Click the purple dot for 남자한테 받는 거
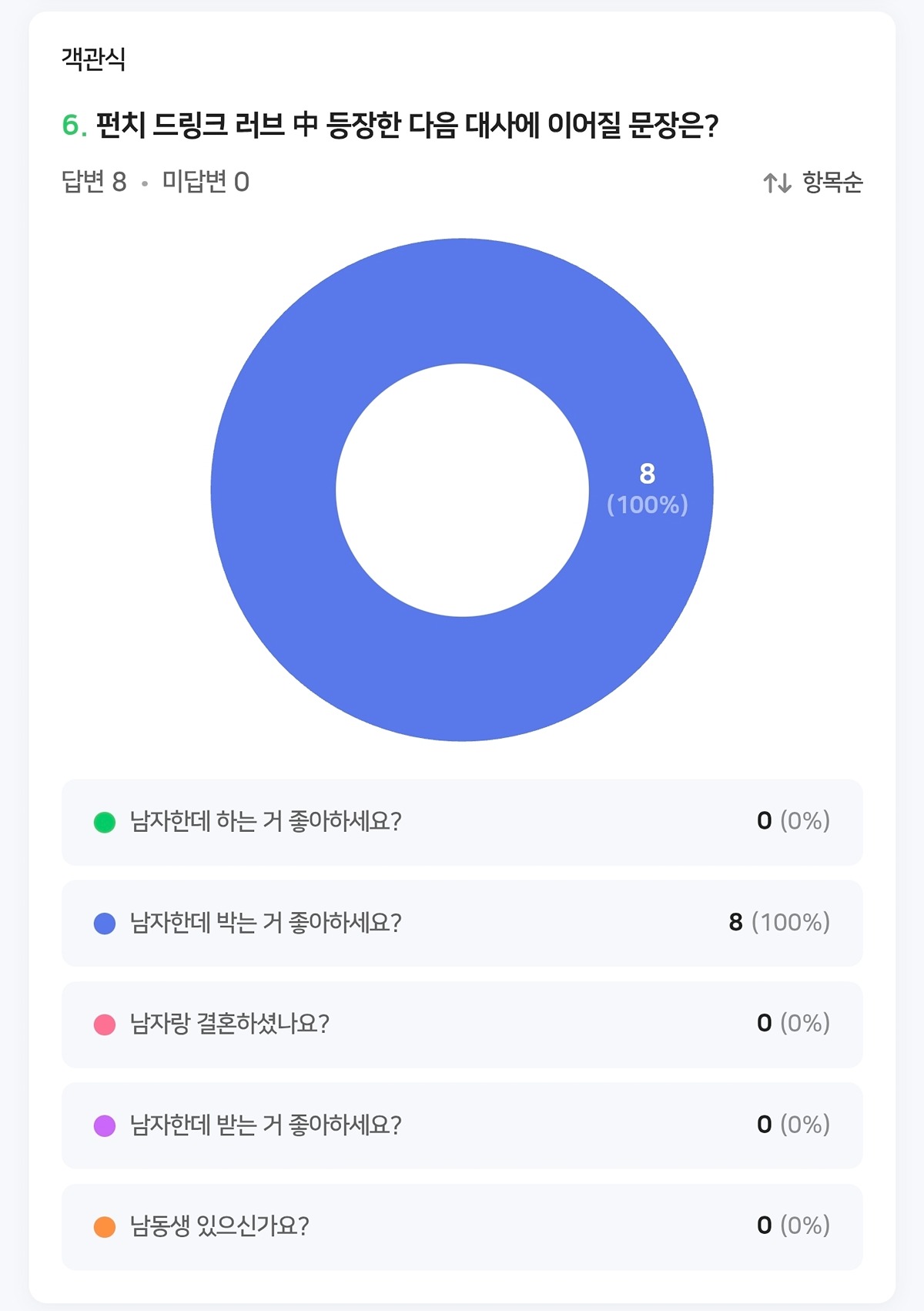This screenshot has width=924, height=1311. click(105, 1126)
